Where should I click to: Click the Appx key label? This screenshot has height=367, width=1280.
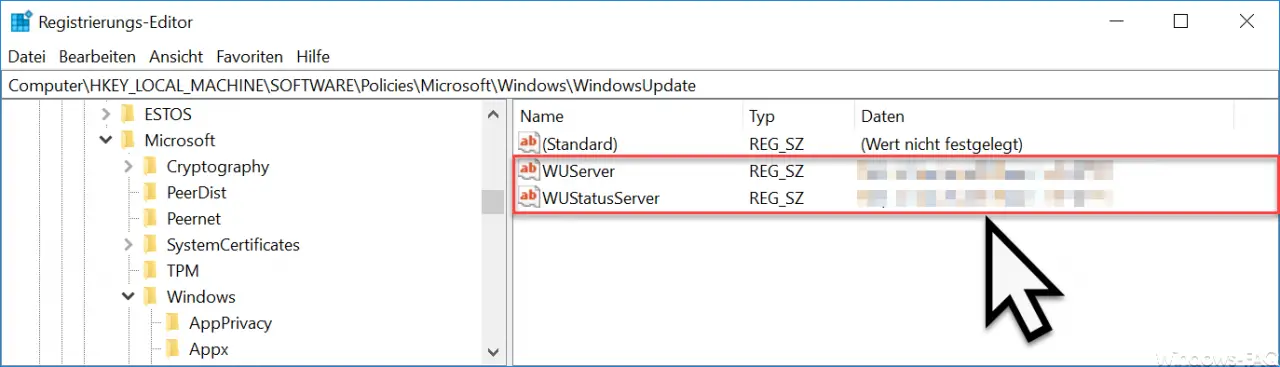pos(209,349)
